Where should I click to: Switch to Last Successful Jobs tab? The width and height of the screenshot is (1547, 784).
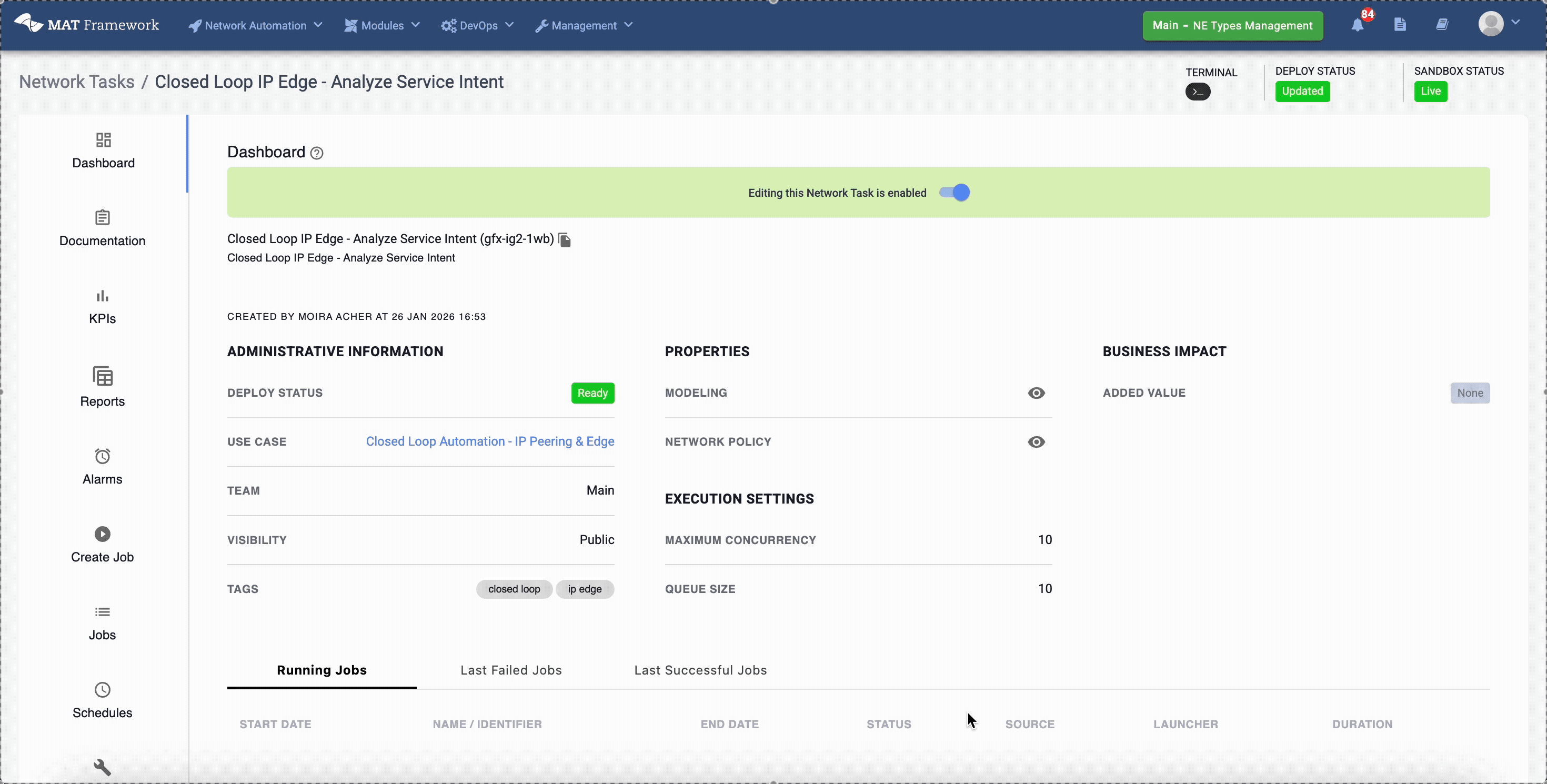(x=700, y=670)
